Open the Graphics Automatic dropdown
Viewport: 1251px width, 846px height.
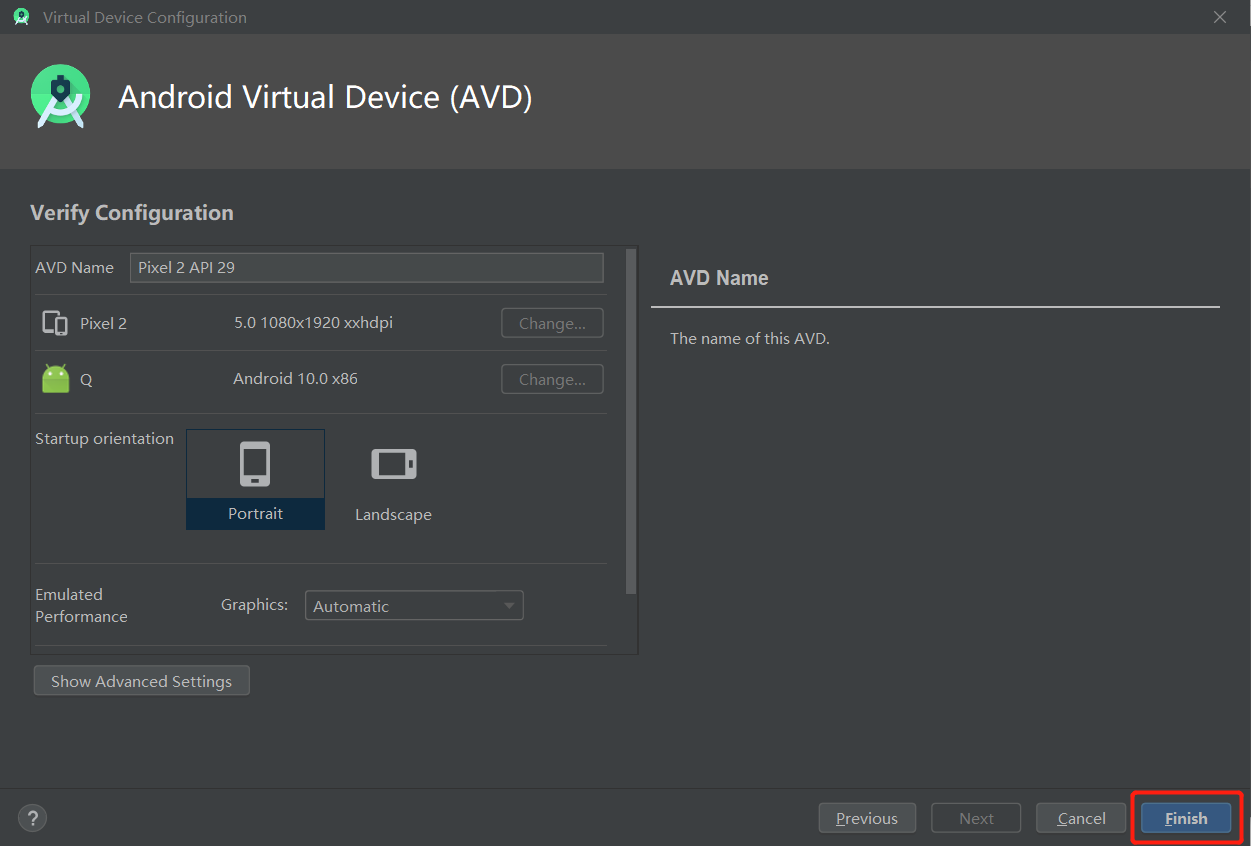coord(414,606)
